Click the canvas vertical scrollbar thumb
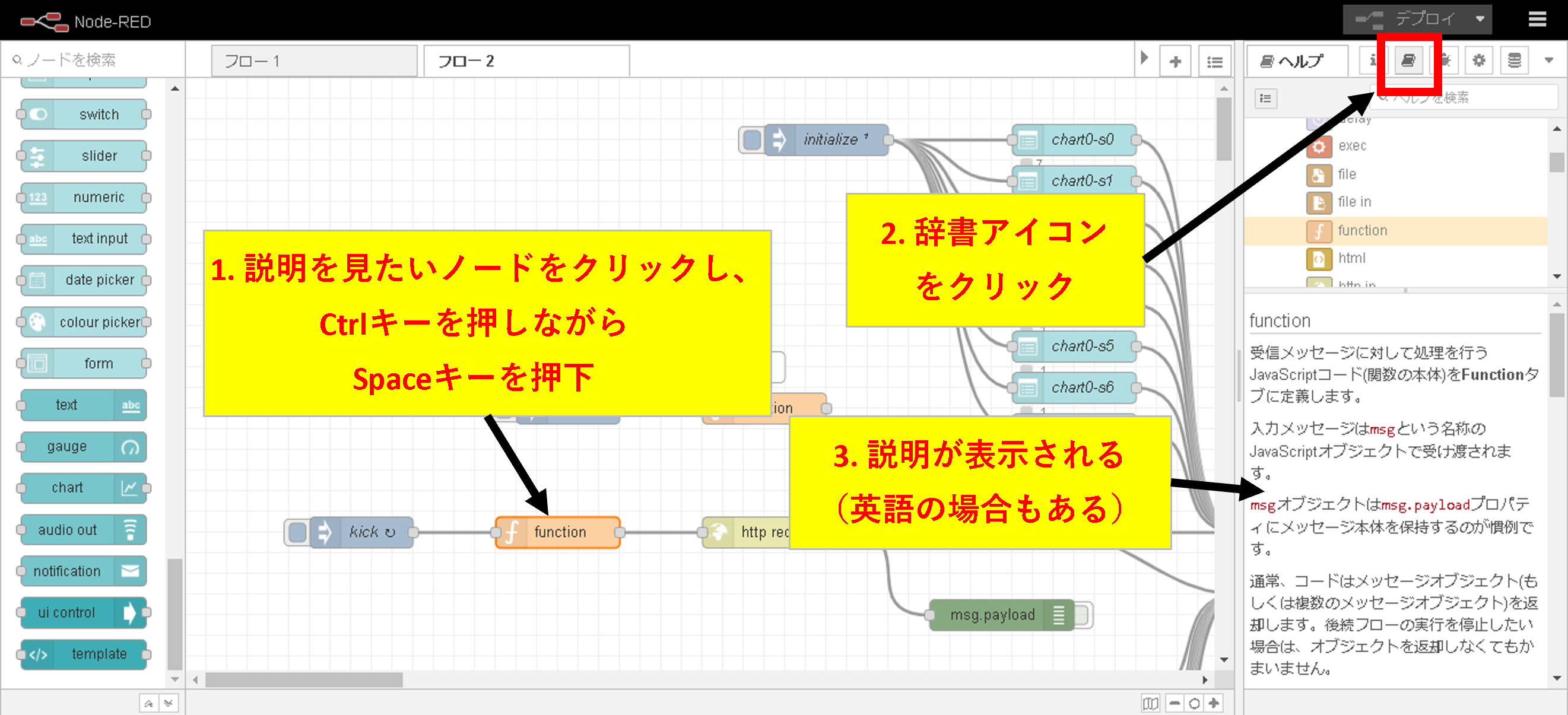The width and height of the screenshot is (1568, 715). [x=1224, y=129]
